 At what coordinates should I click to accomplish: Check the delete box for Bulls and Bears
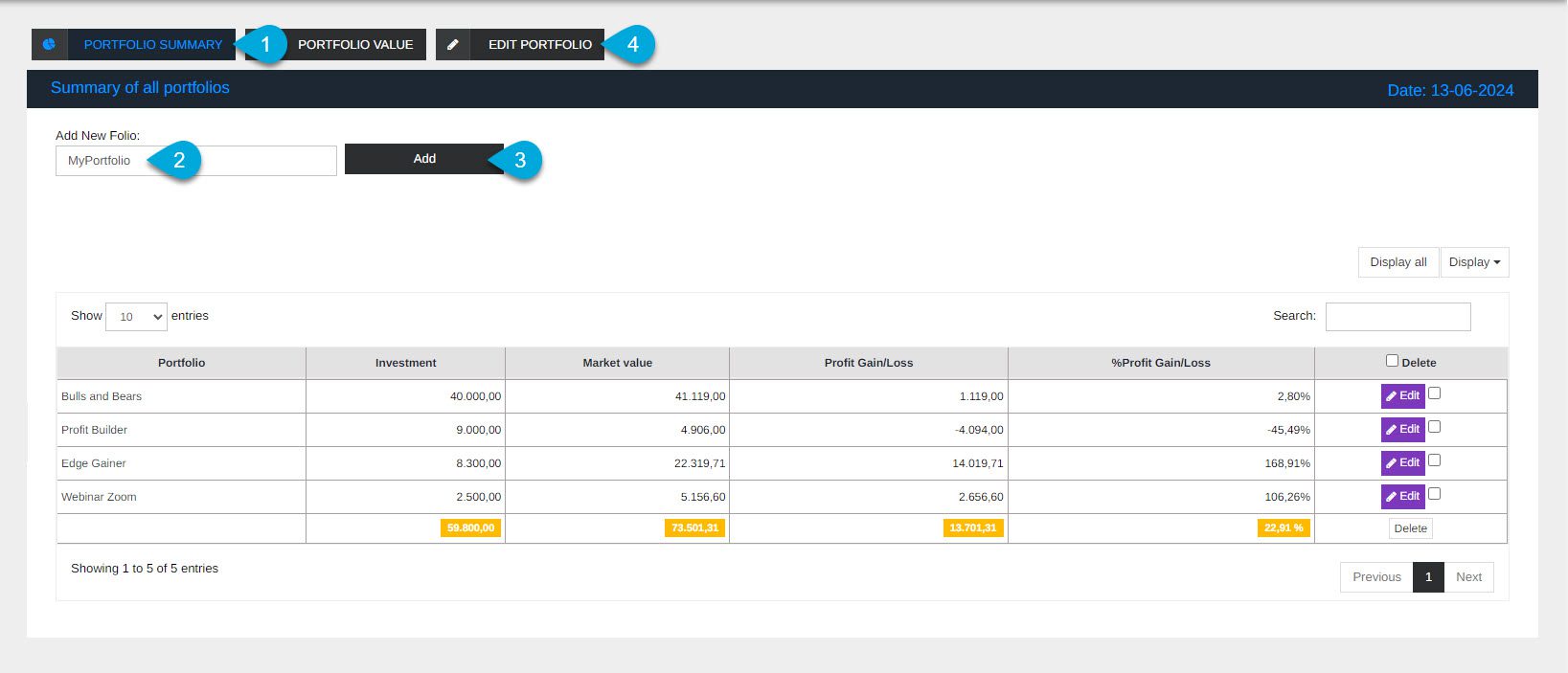tap(1434, 393)
